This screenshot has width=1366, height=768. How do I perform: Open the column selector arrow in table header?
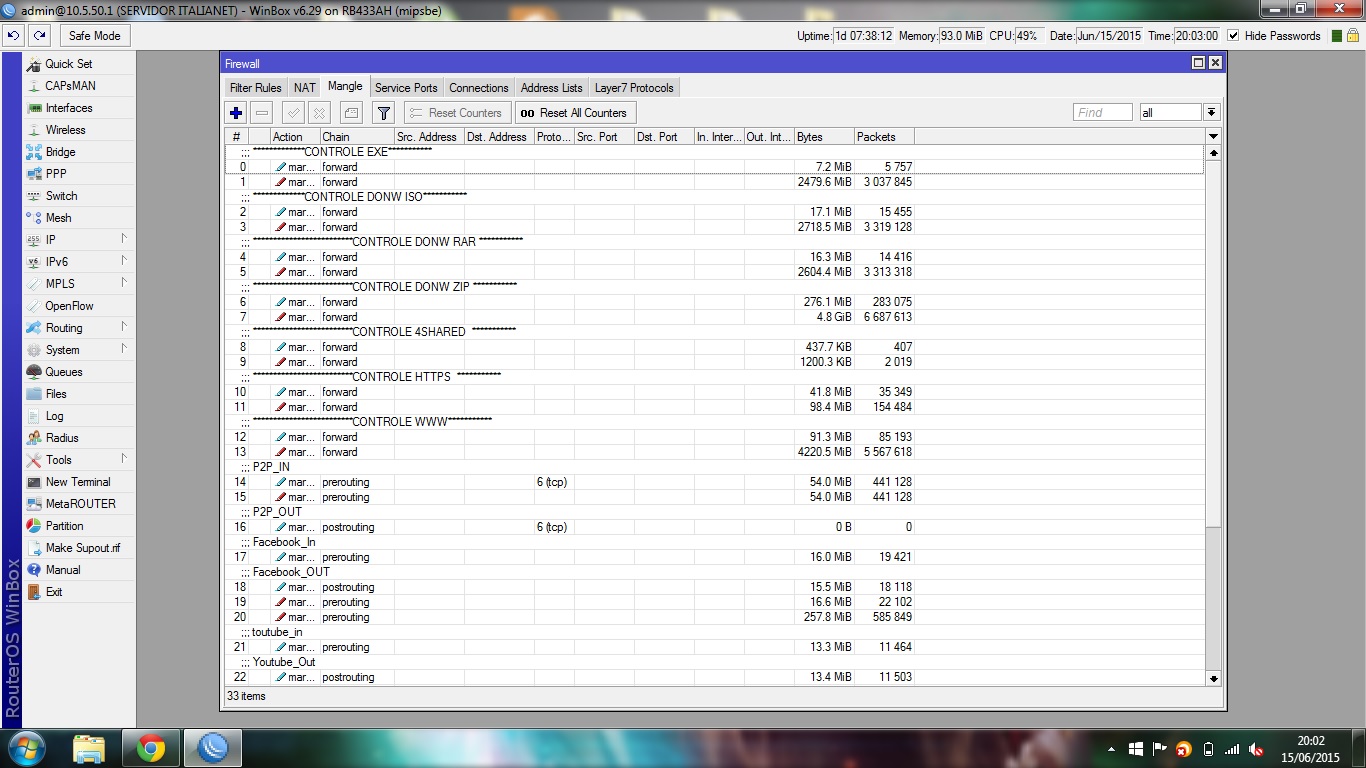coord(1214,137)
